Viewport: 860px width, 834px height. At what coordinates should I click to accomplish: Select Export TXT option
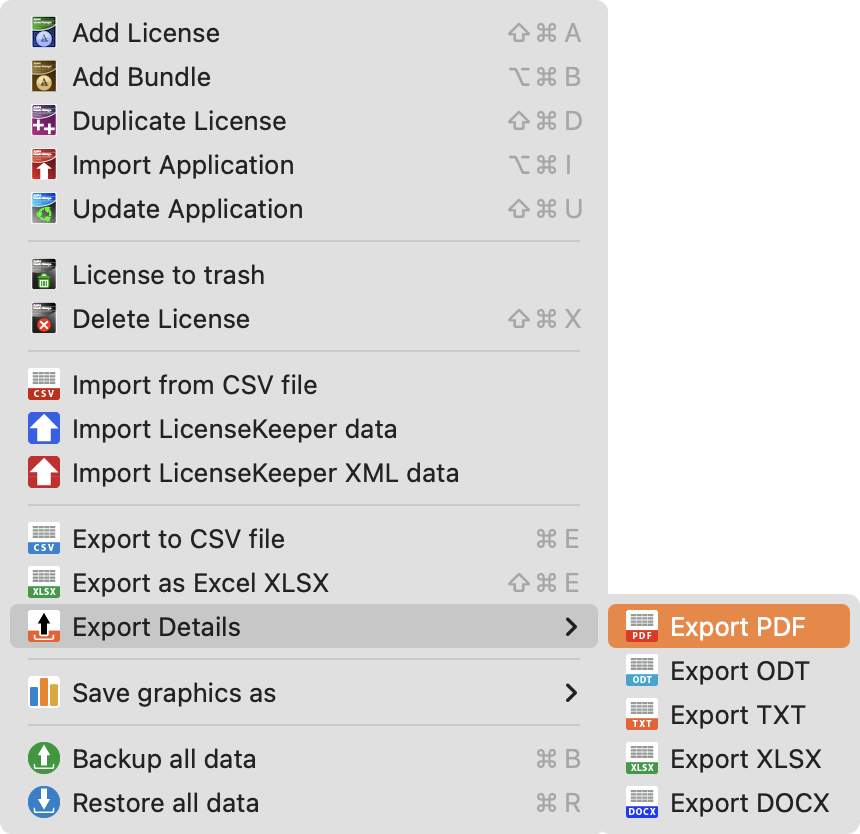pyautogui.click(x=737, y=715)
